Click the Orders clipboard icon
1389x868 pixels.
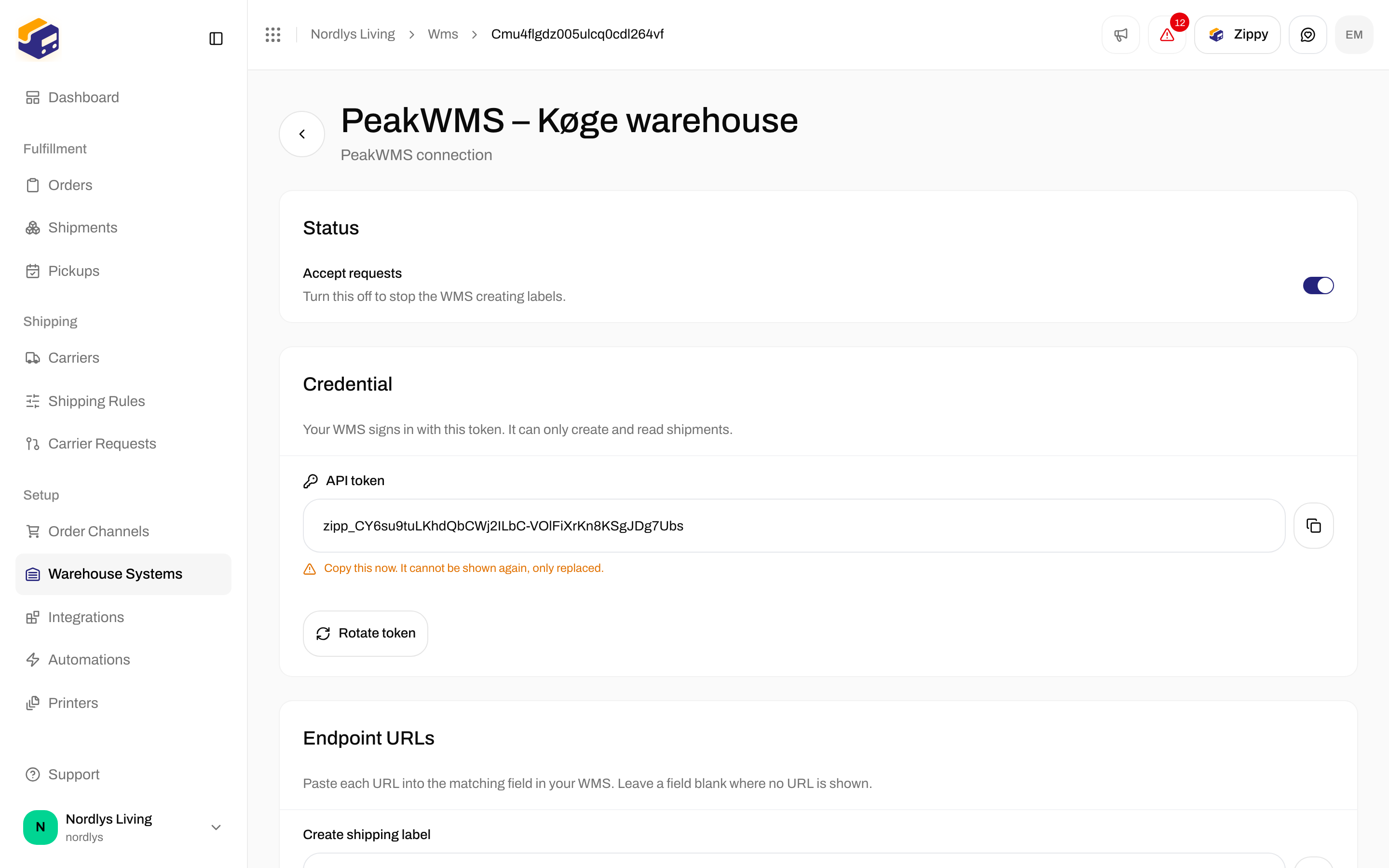point(33,186)
